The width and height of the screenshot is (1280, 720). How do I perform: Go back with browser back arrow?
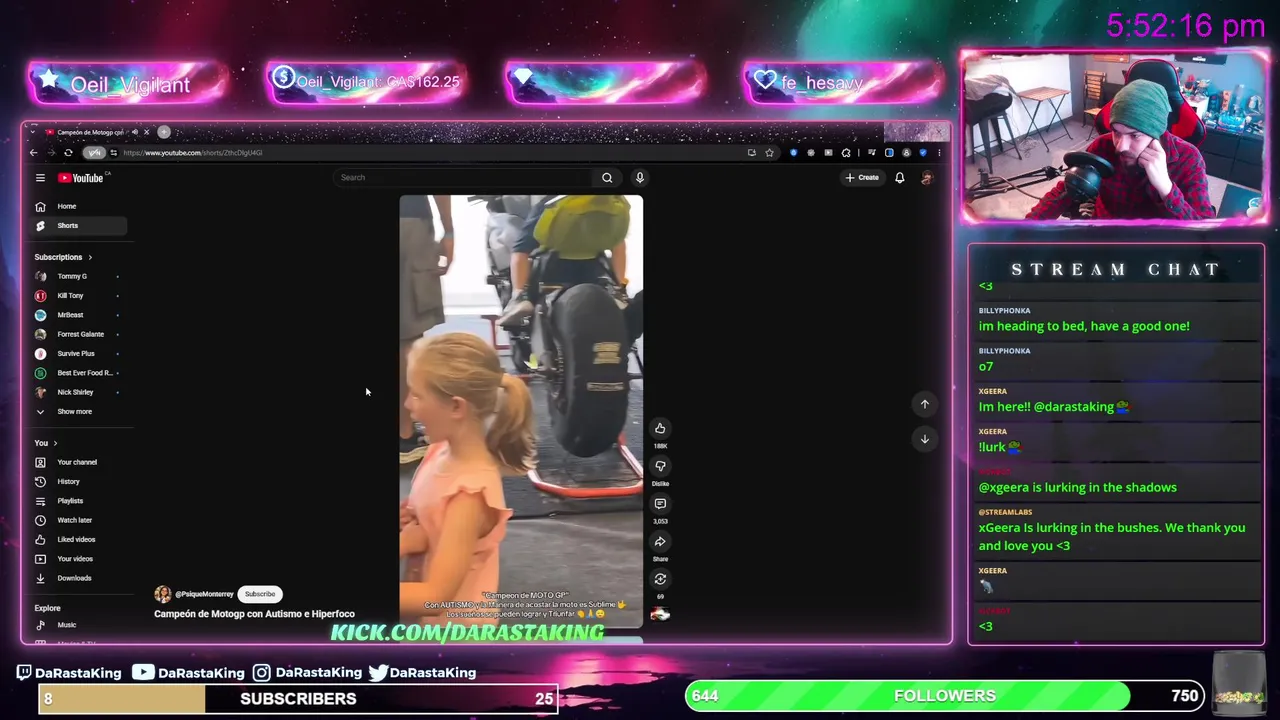point(33,153)
